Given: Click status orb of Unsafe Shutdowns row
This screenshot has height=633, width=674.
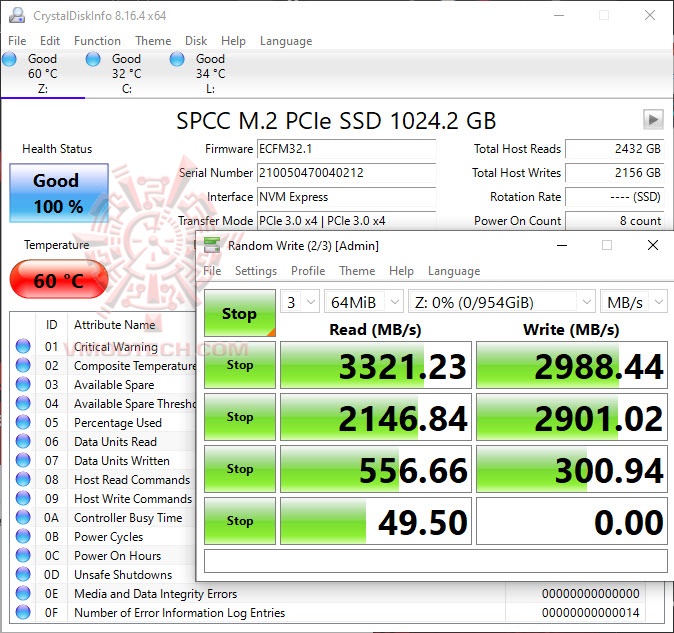Looking at the screenshot, I should click(x=23, y=574).
